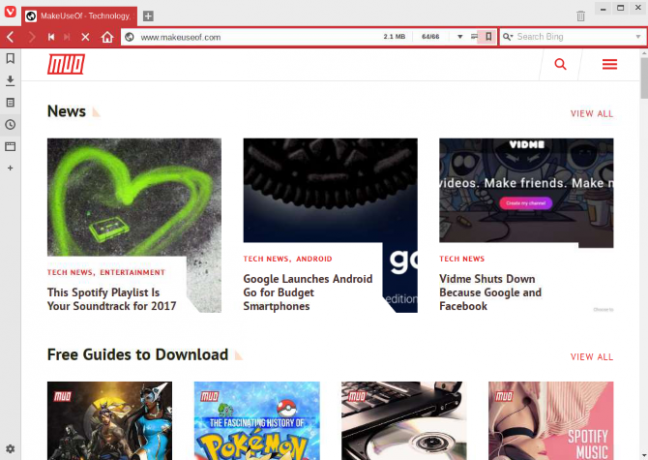Image resolution: width=648 pixels, height=460 pixels.
Task: Open the laptop CD drive guide thumbnail
Action: [404, 420]
